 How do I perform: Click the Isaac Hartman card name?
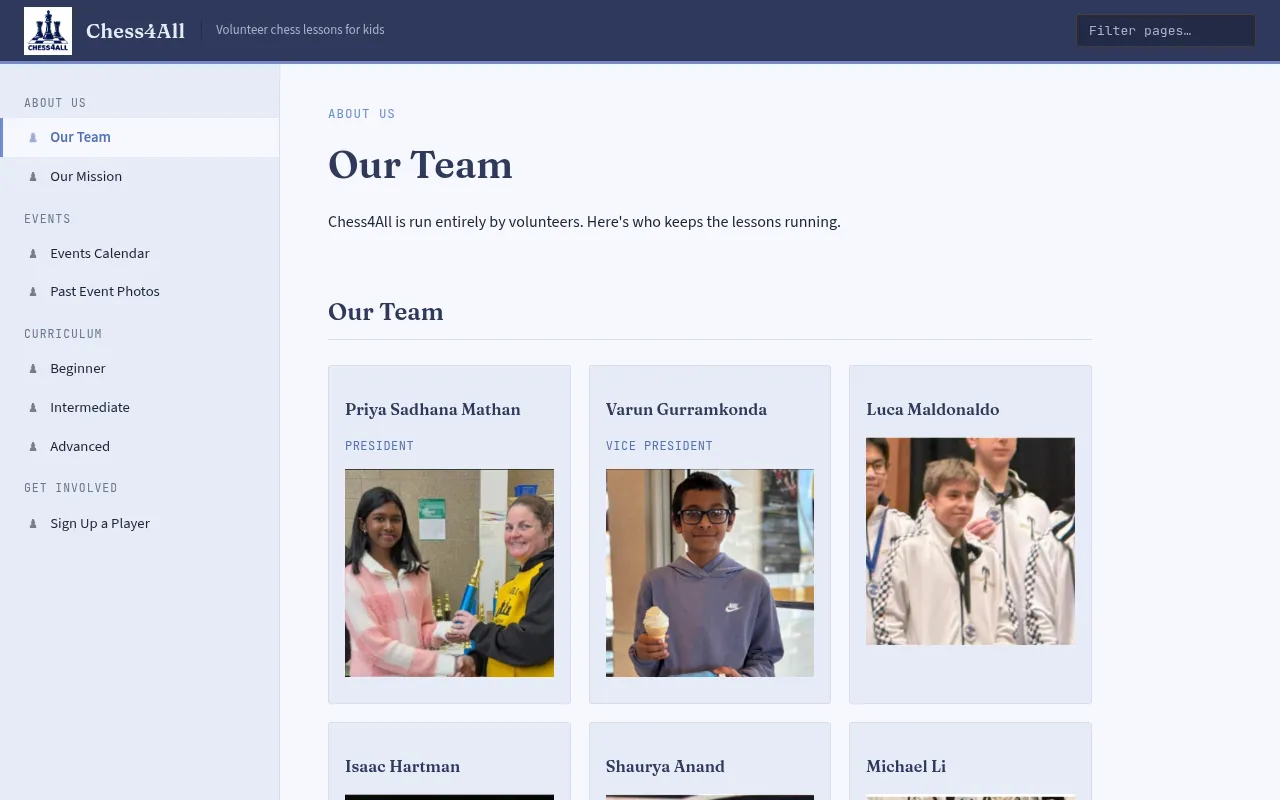click(x=402, y=766)
